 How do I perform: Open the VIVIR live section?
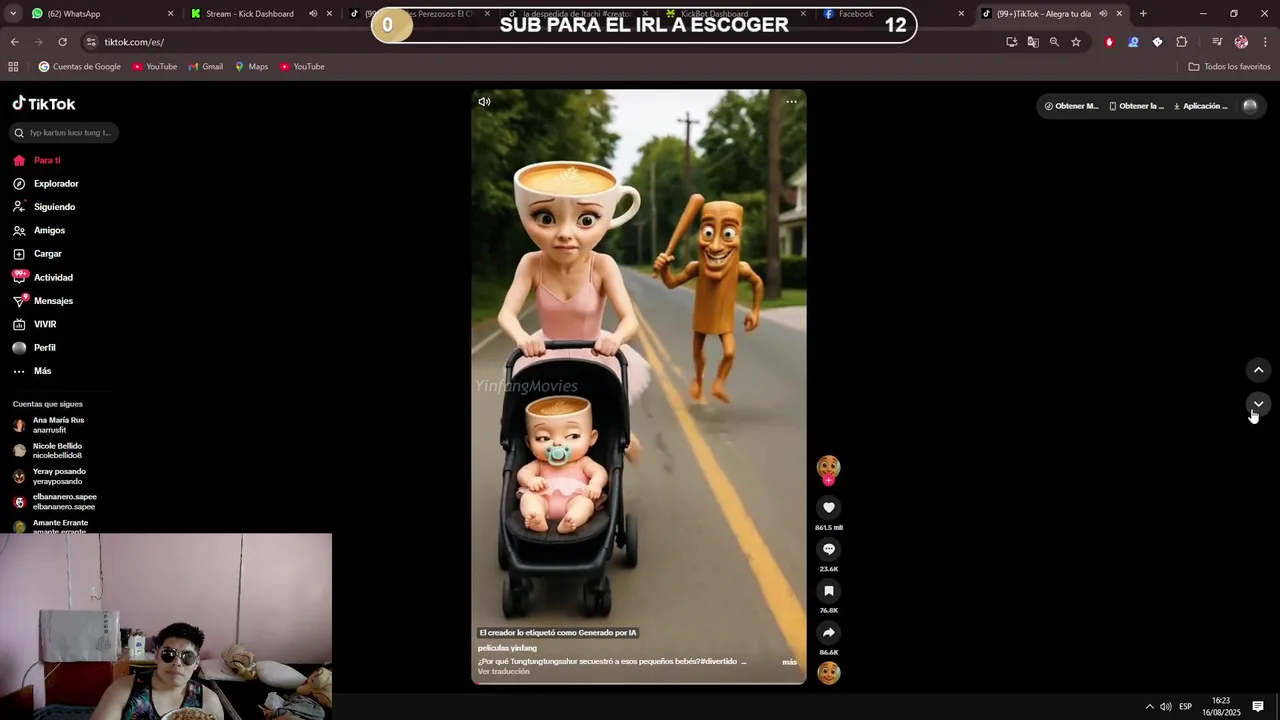pyautogui.click(x=35, y=324)
